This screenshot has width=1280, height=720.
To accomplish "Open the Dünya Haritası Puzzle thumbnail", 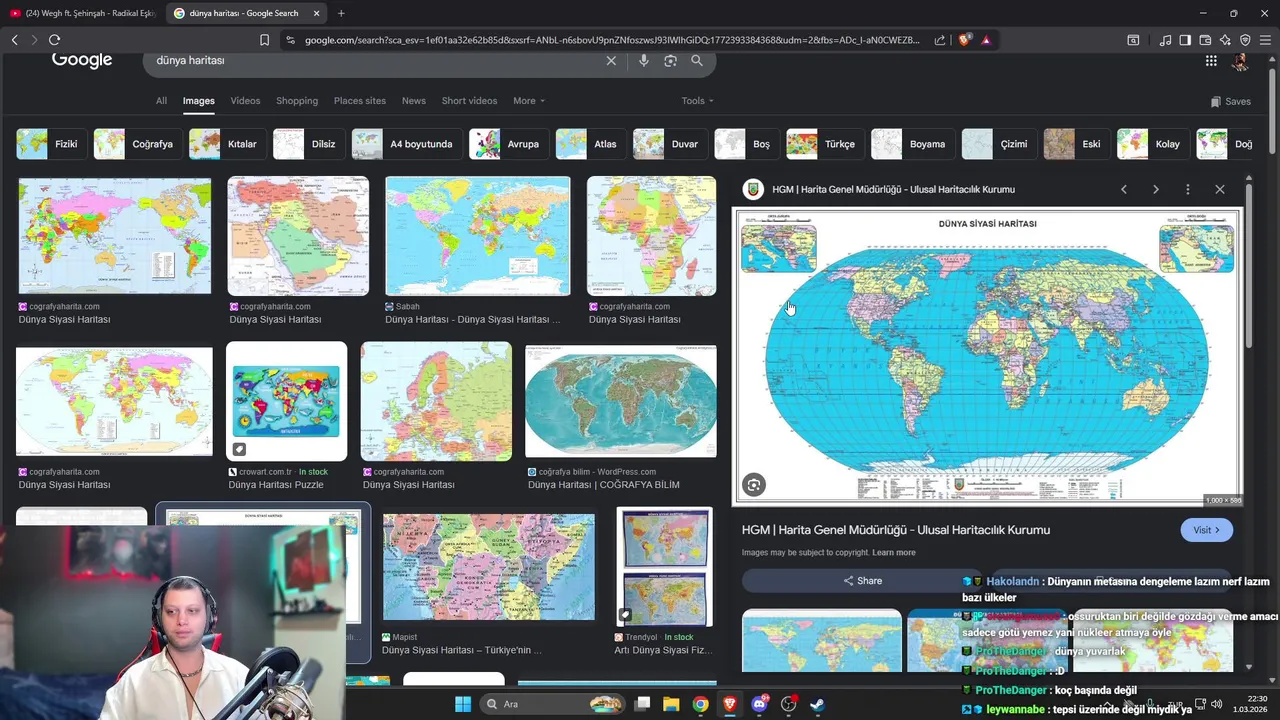I will (286, 402).
